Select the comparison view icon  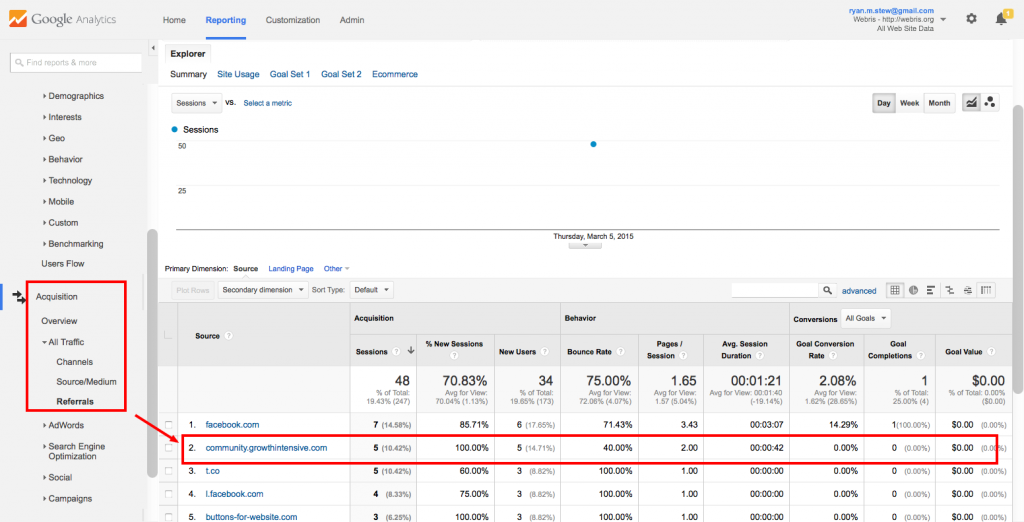click(949, 290)
